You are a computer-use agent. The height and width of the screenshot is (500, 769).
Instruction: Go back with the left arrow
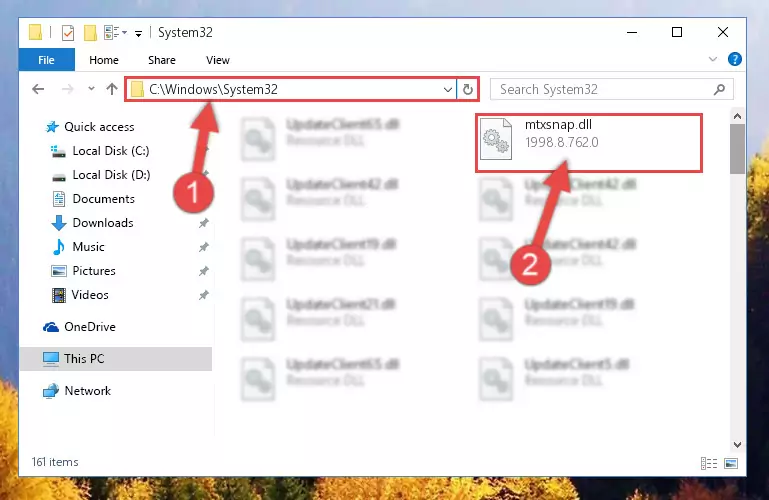(38, 89)
